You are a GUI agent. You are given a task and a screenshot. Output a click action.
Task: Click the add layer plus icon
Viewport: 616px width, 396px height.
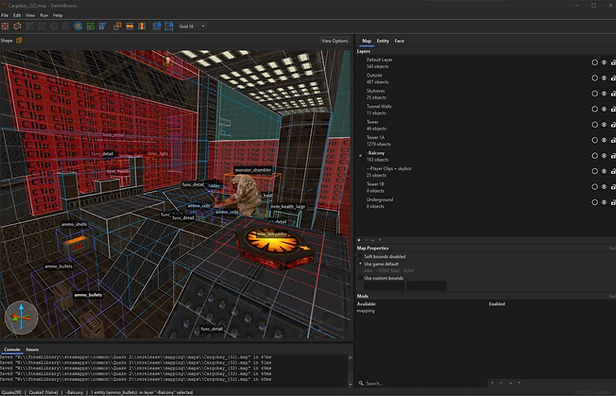(x=359, y=240)
